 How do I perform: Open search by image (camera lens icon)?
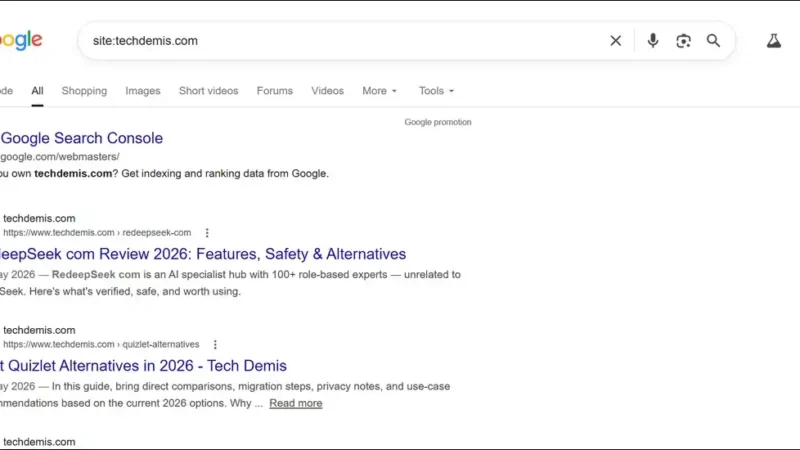(x=683, y=41)
